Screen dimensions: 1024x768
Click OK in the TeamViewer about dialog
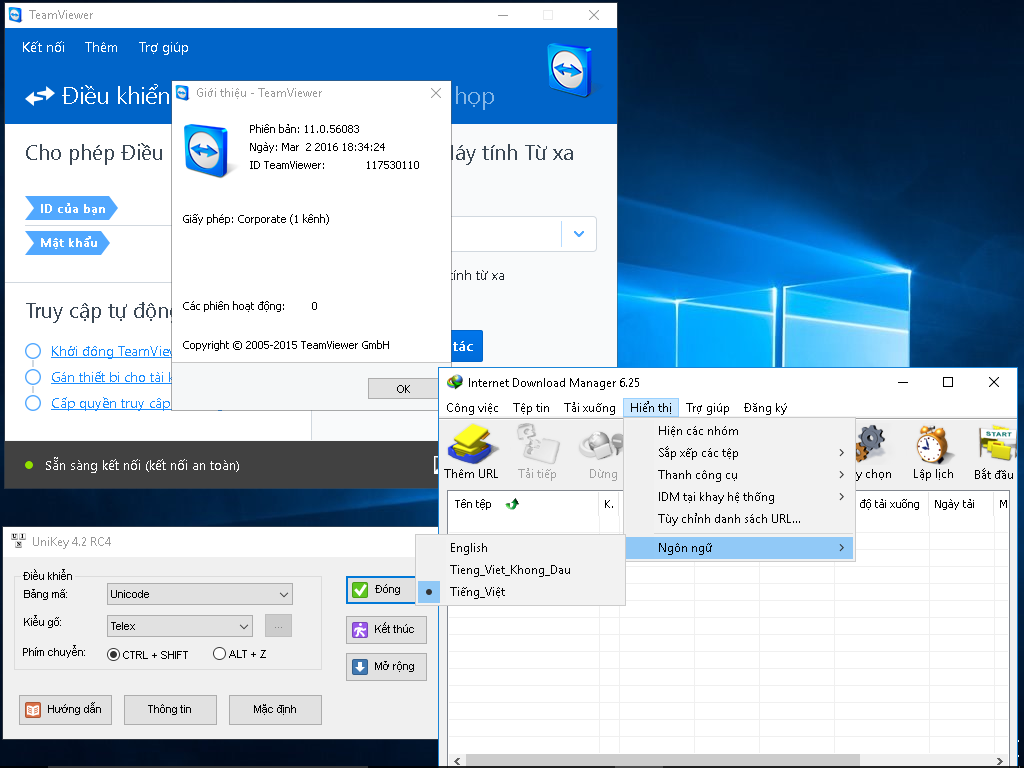[403, 389]
